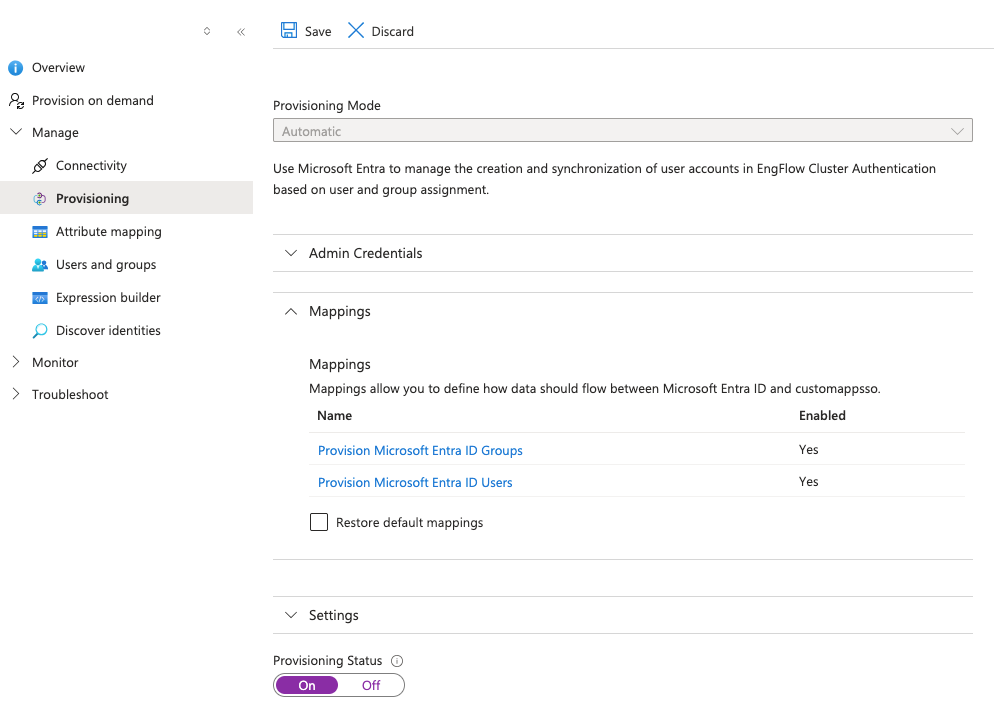Click the Discard X icon

[356, 30]
